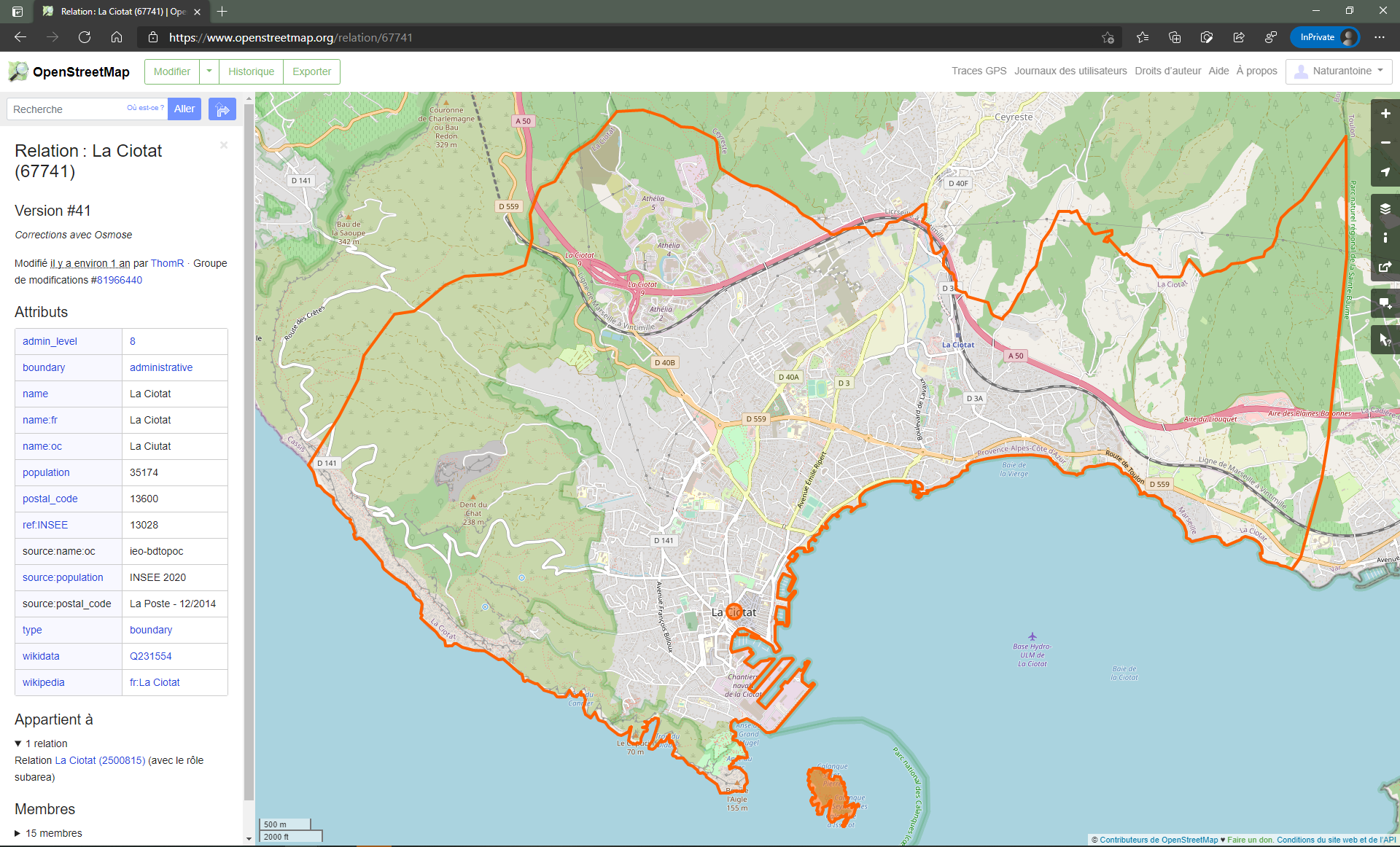This screenshot has height=847, width=1400.
Task: Click the directions icon beside Aller
Action: point(222,109)
